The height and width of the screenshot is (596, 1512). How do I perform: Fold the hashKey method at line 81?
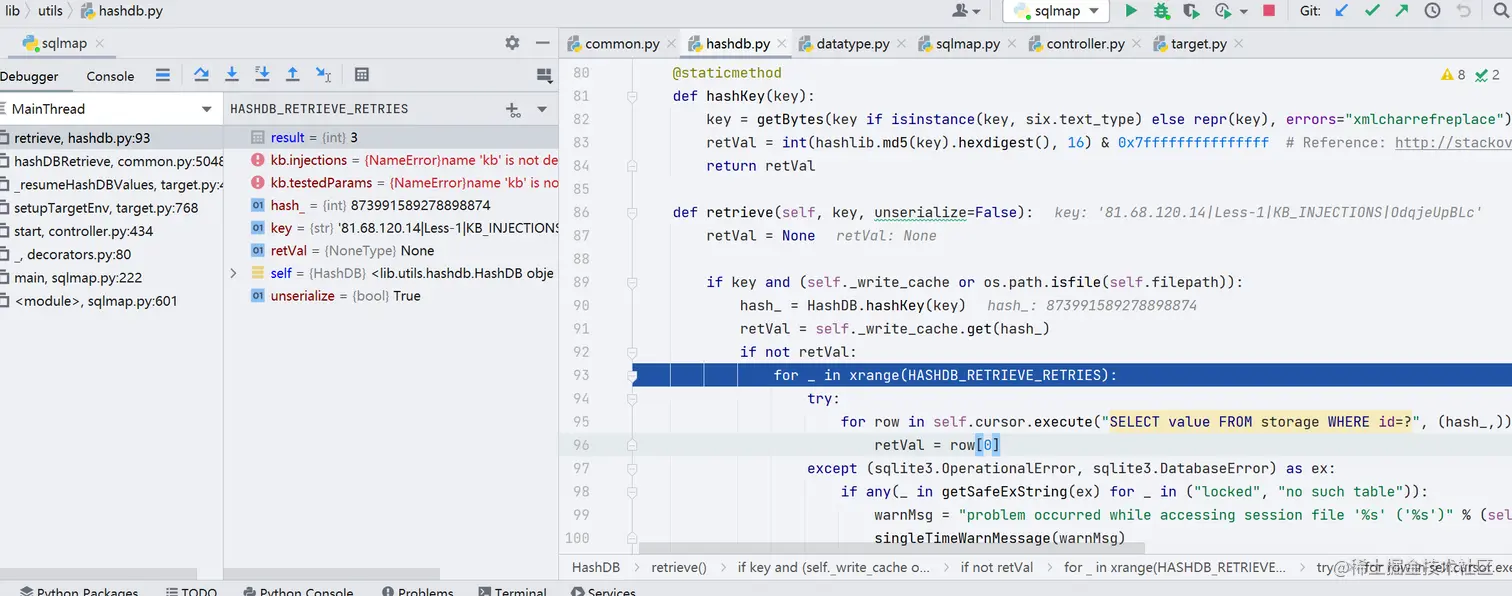[x=632, y=97]
